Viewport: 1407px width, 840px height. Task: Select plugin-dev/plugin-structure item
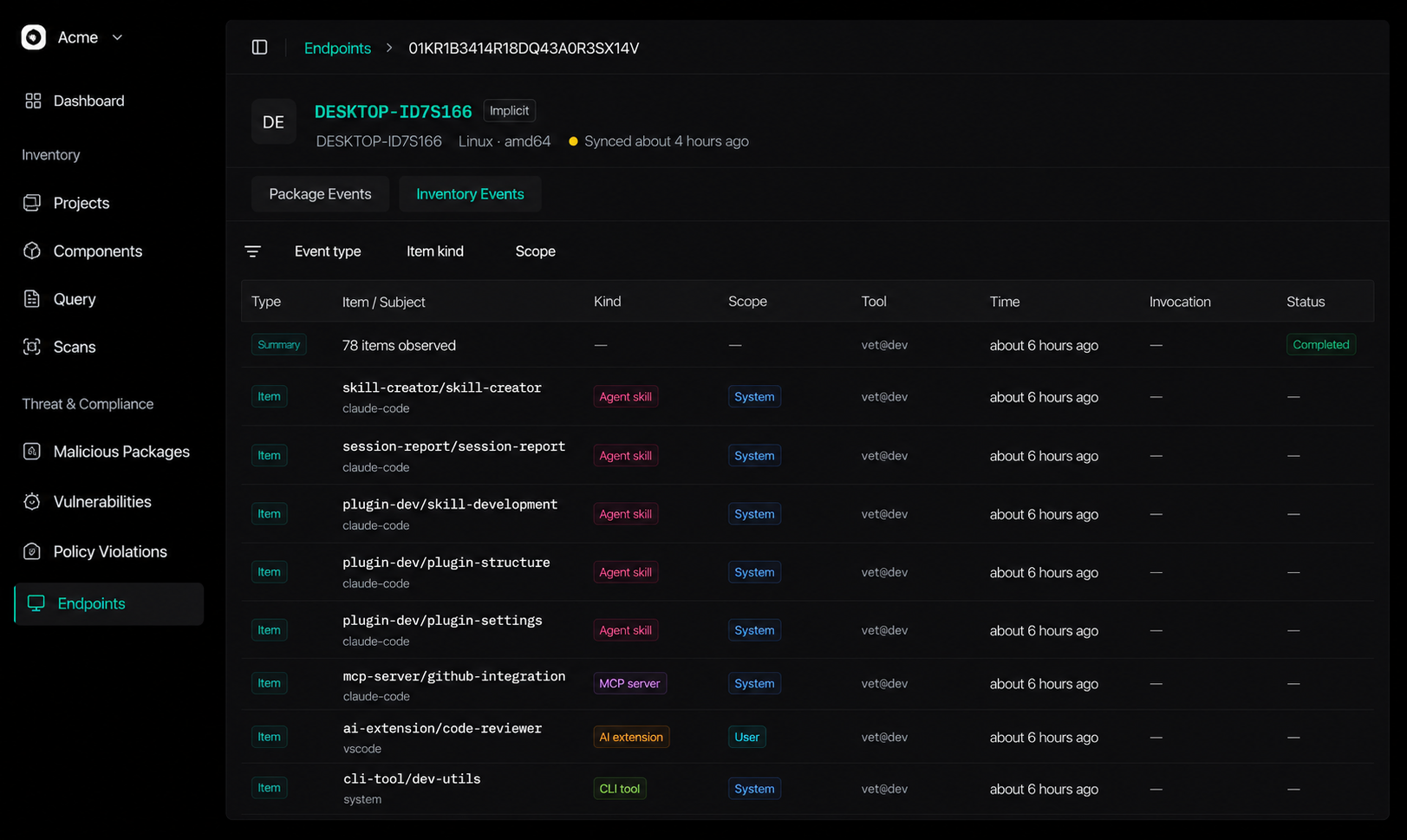tap(446, 562)
